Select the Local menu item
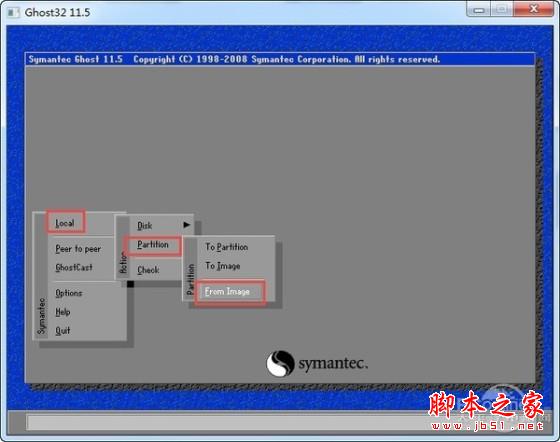The height and width of the screenshot is (442, 560). pyautogui.click(x=65, y=223)
